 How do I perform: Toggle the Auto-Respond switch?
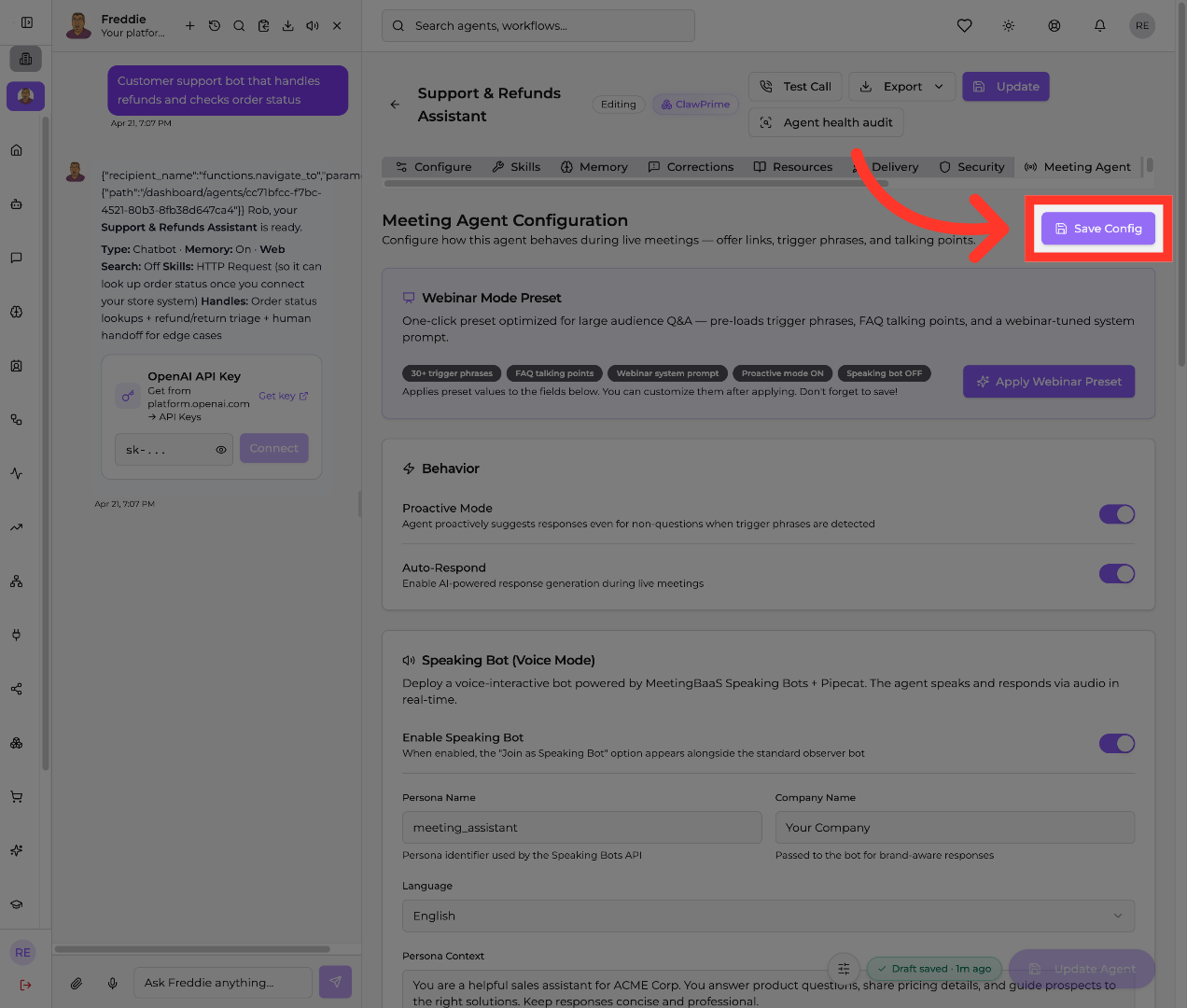1117,574
